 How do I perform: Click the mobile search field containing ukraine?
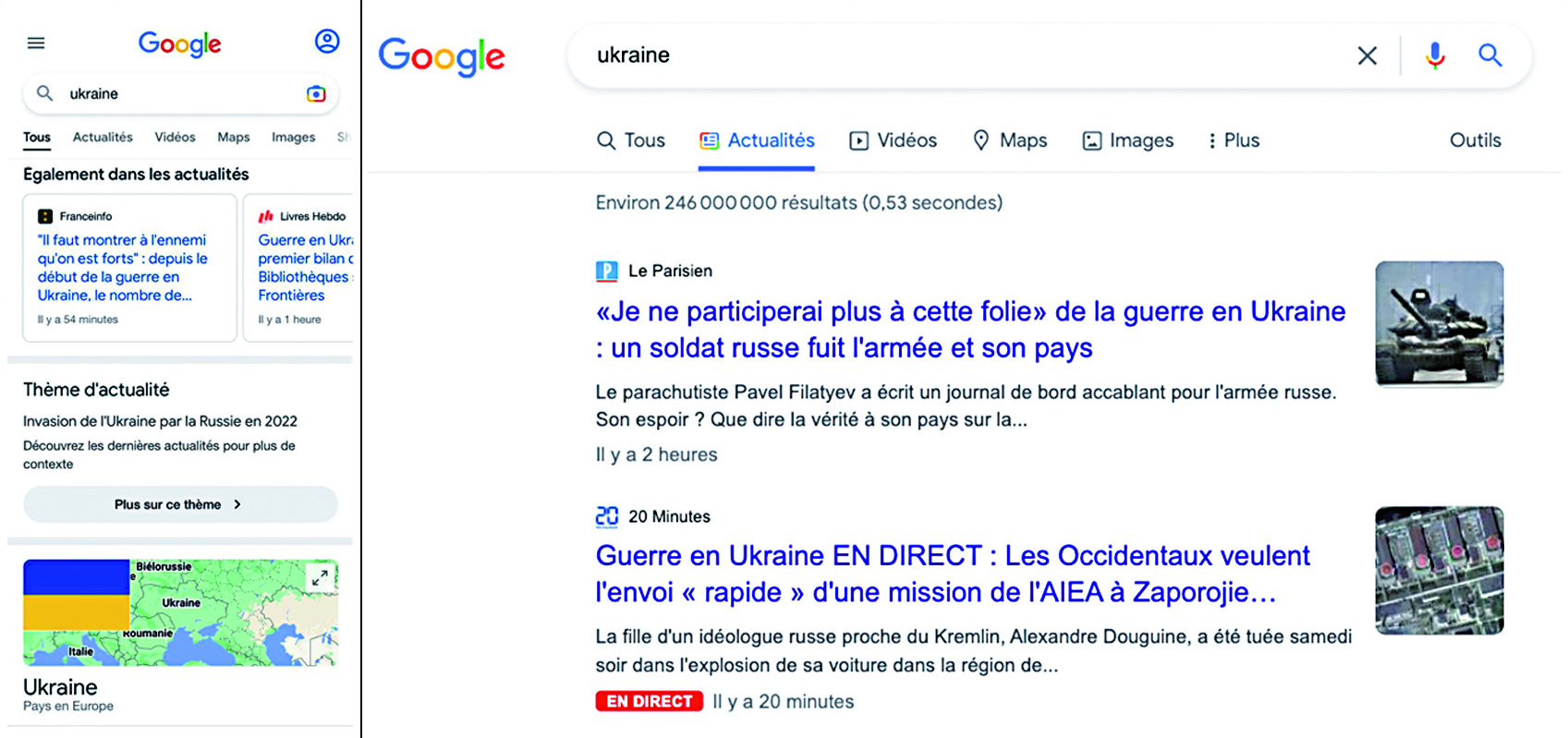pyautogui.click(x=180, y=93)
